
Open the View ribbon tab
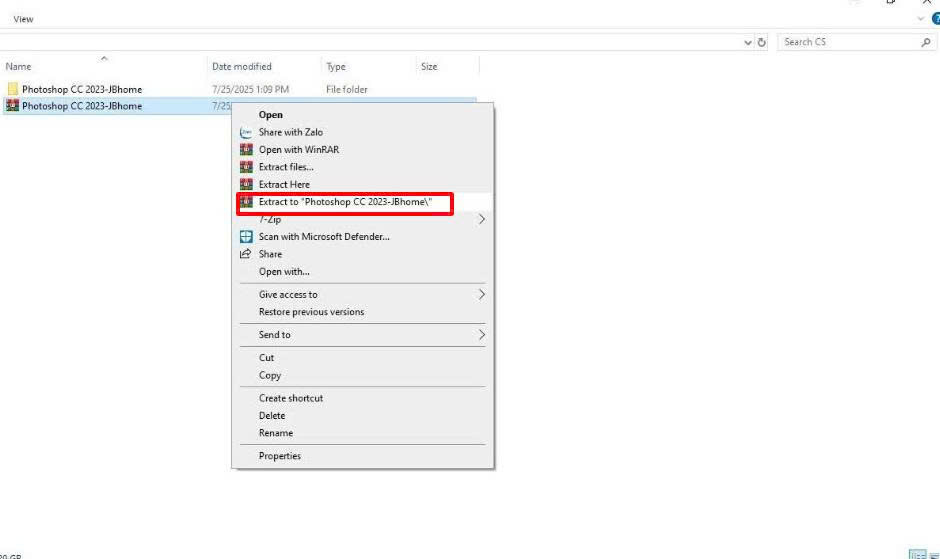23,19
